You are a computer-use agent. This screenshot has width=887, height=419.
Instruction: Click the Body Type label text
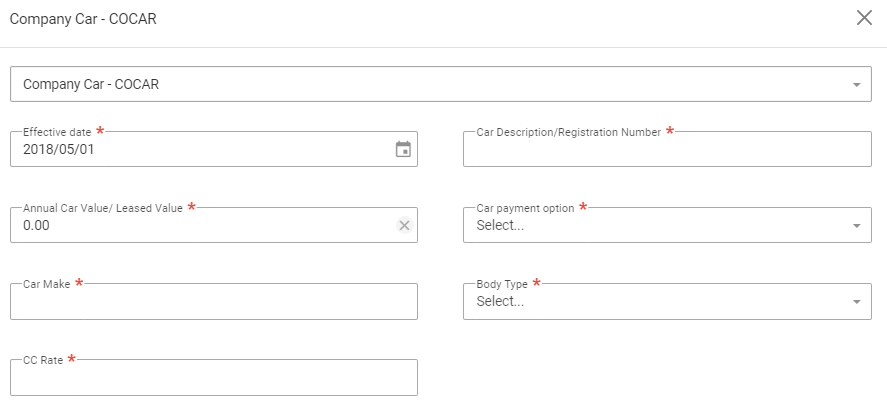click(x=501, y=284)
